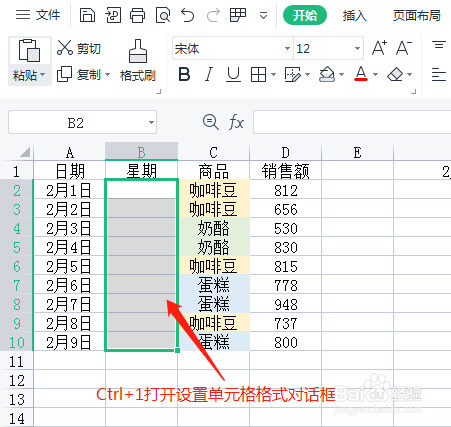Open Print Preview icon
This screenshot has width=451, height=427.
pyautogui.click(x=163, y=15)
